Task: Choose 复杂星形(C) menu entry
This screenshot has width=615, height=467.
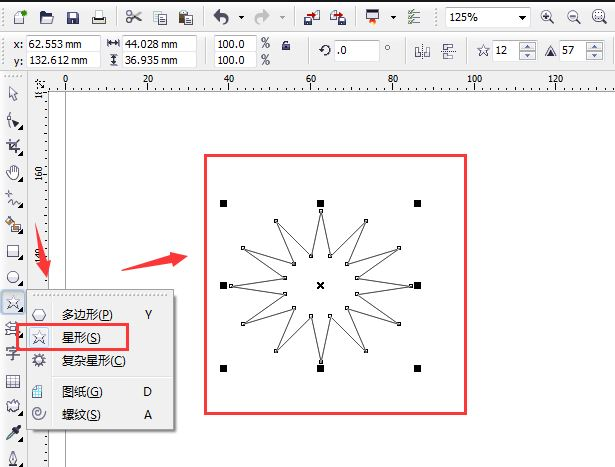Action: 93,361
